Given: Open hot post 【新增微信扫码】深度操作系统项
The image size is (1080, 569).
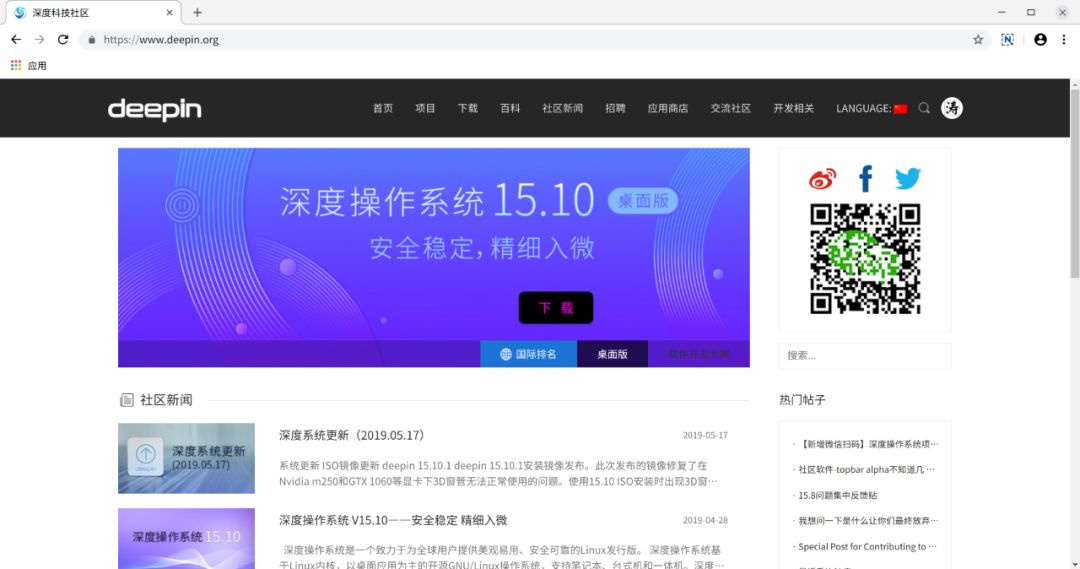Looking at the screenshot, I should tap(868, 444).
